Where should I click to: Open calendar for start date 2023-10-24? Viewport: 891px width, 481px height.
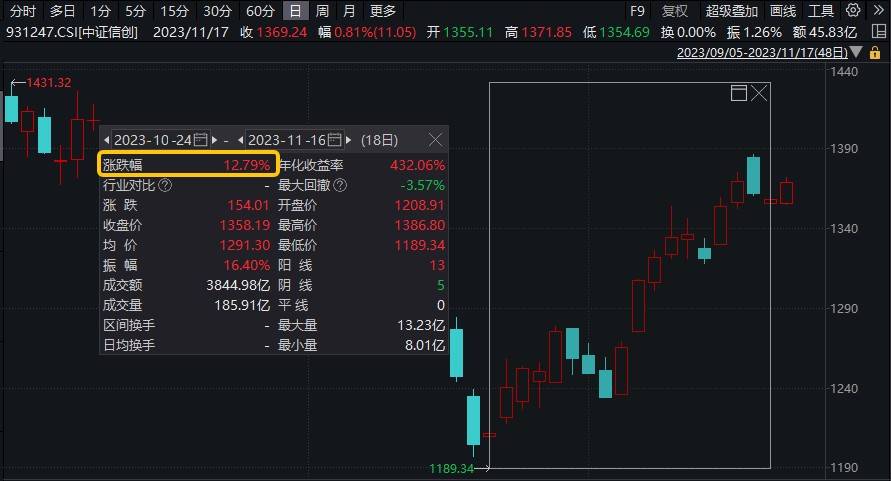click(x=200, y=140)
